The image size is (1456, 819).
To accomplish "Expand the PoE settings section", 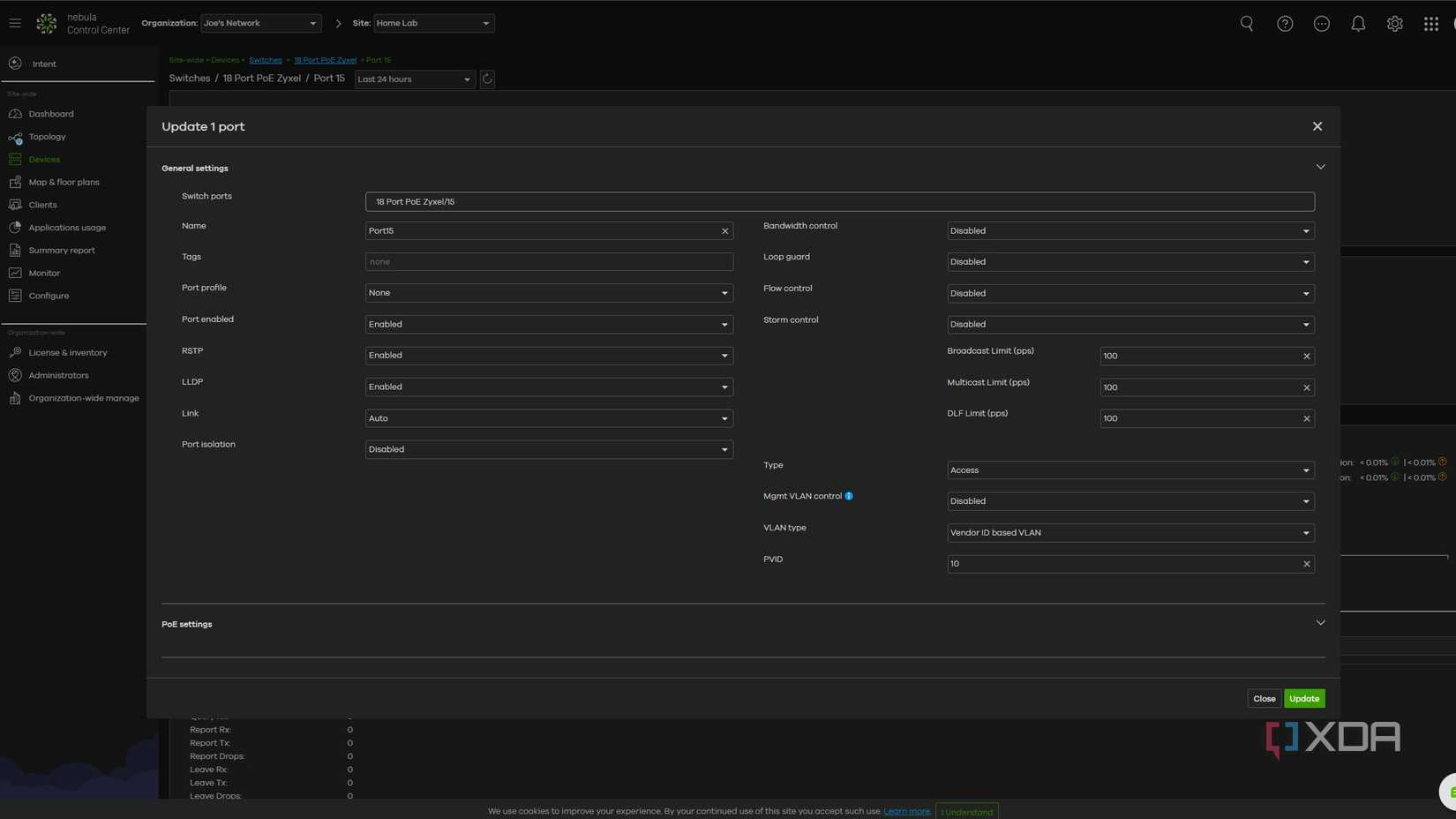I will (x=1320, y=623).
